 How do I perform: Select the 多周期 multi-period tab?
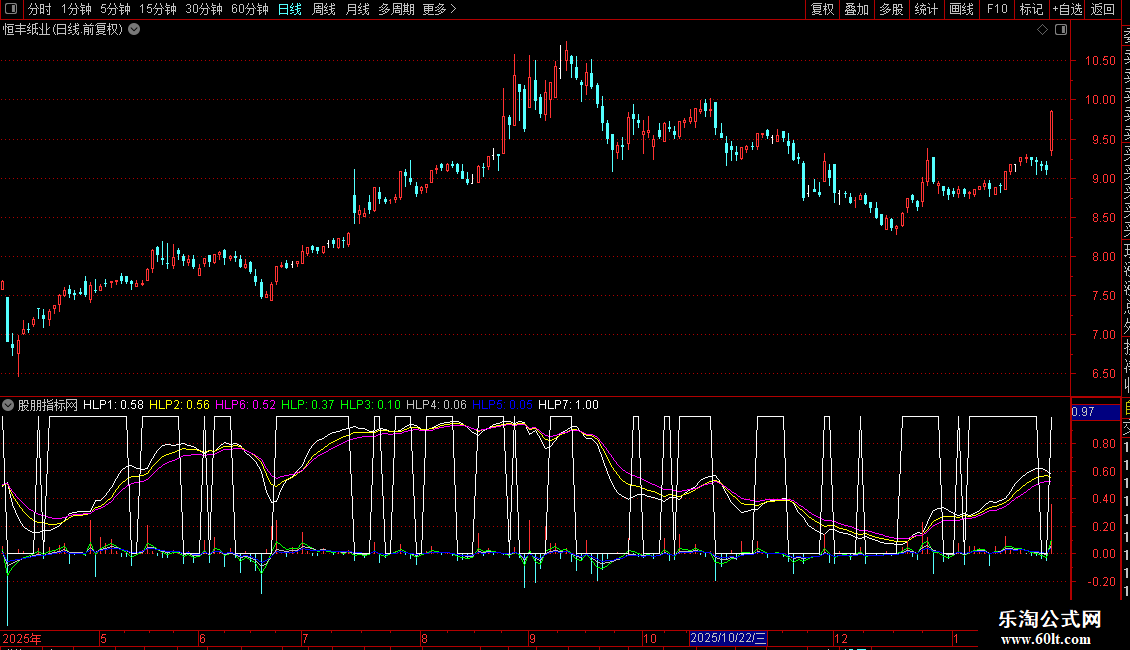[x=396, y=9]
